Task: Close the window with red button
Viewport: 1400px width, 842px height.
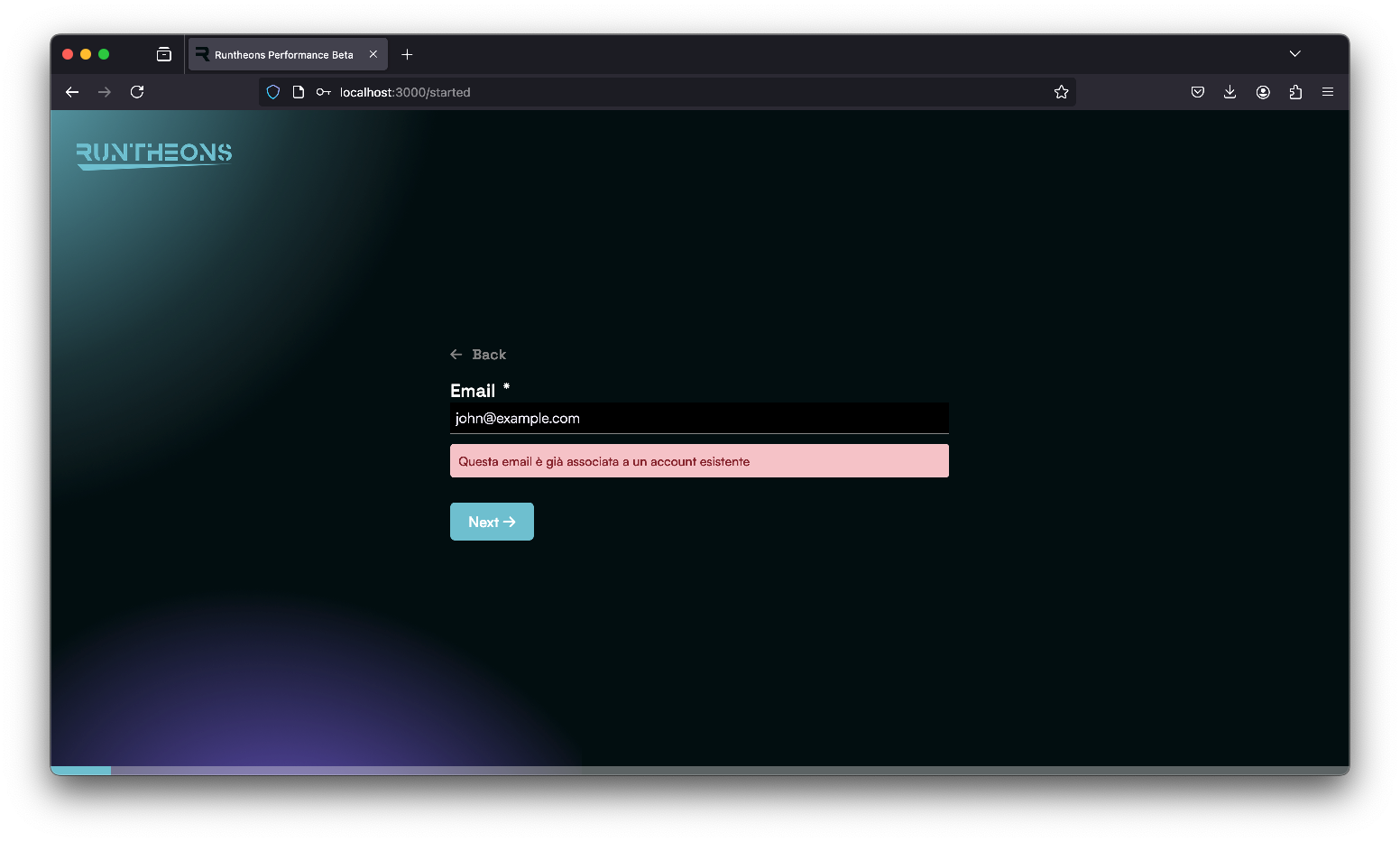Action: coord(68,54)
